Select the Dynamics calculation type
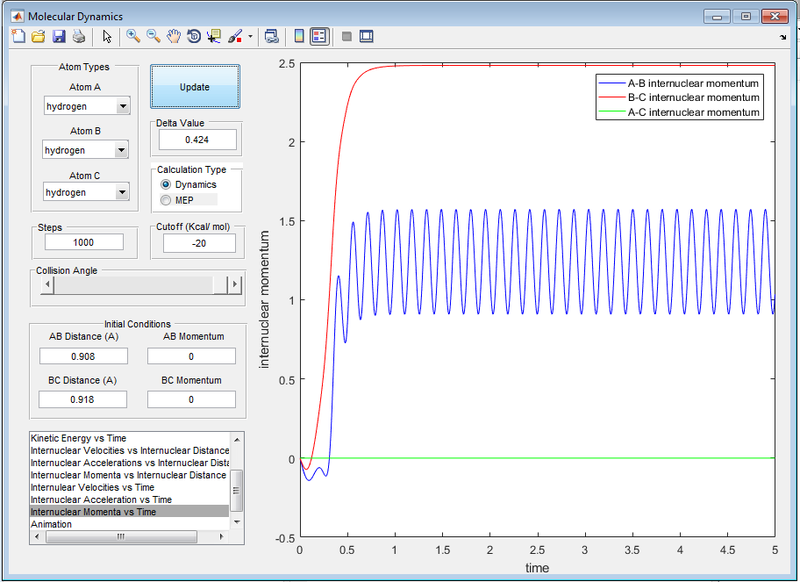 coord(166,185)
